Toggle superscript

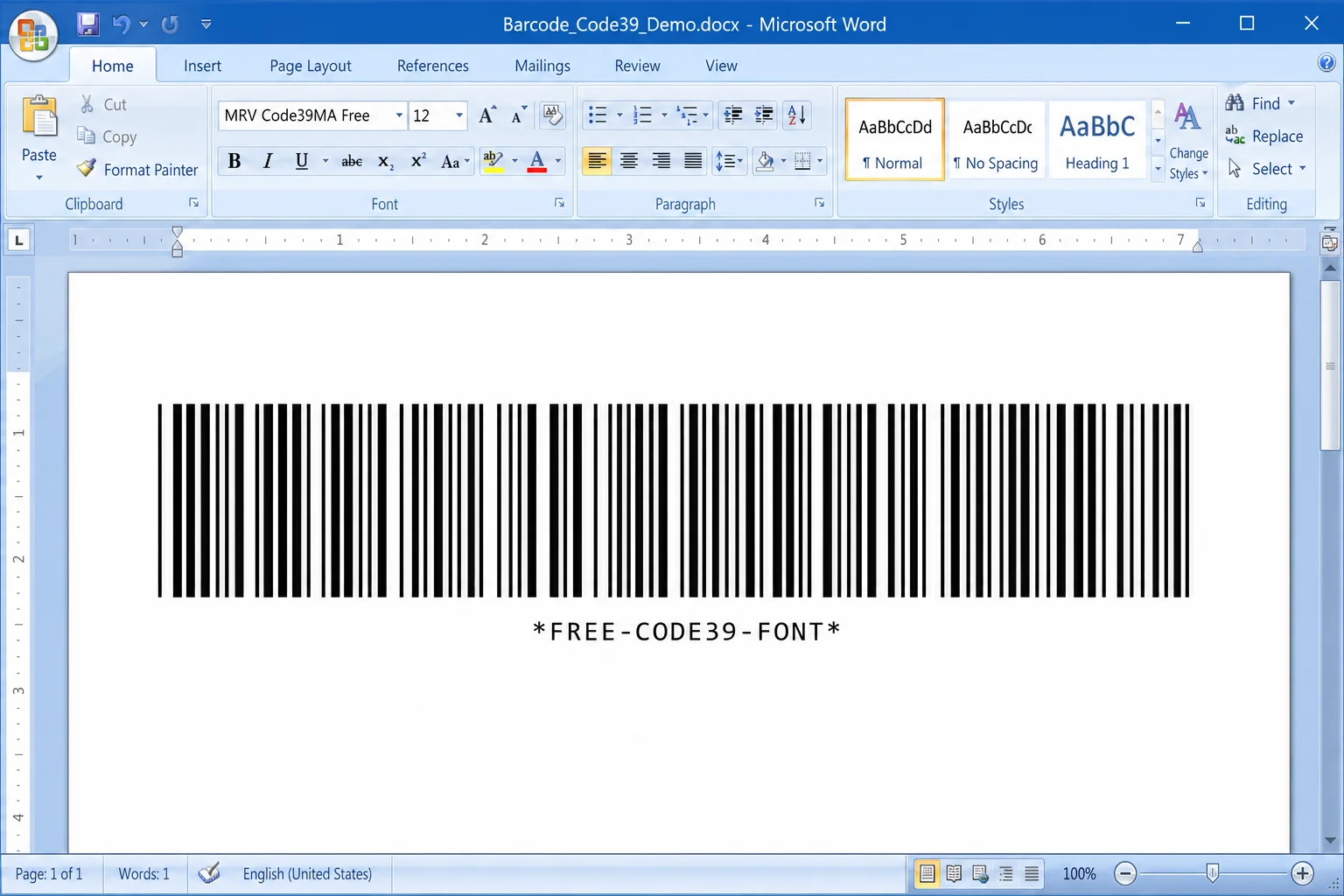[x=418, y=161]
